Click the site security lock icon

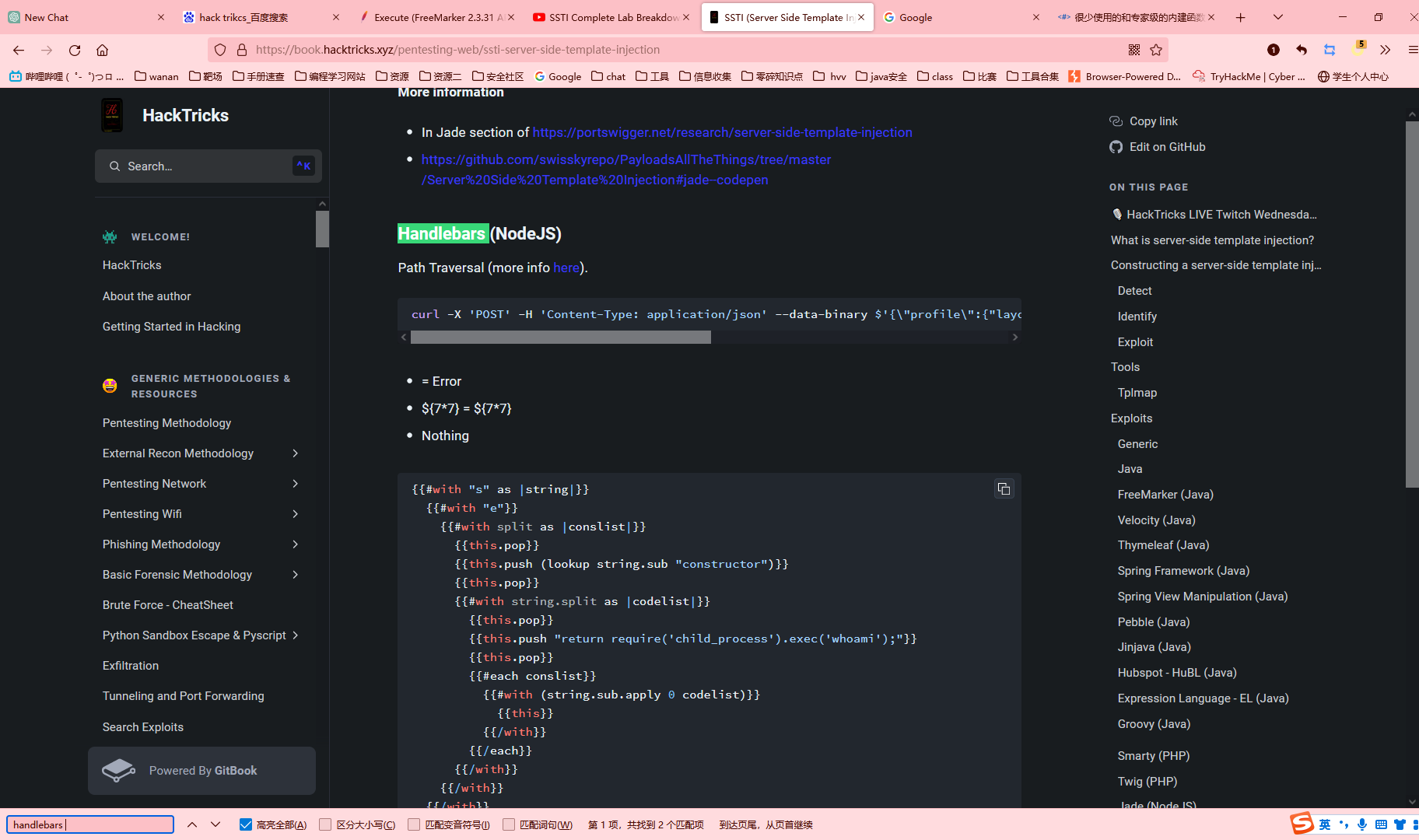click(x=242, y=50)
